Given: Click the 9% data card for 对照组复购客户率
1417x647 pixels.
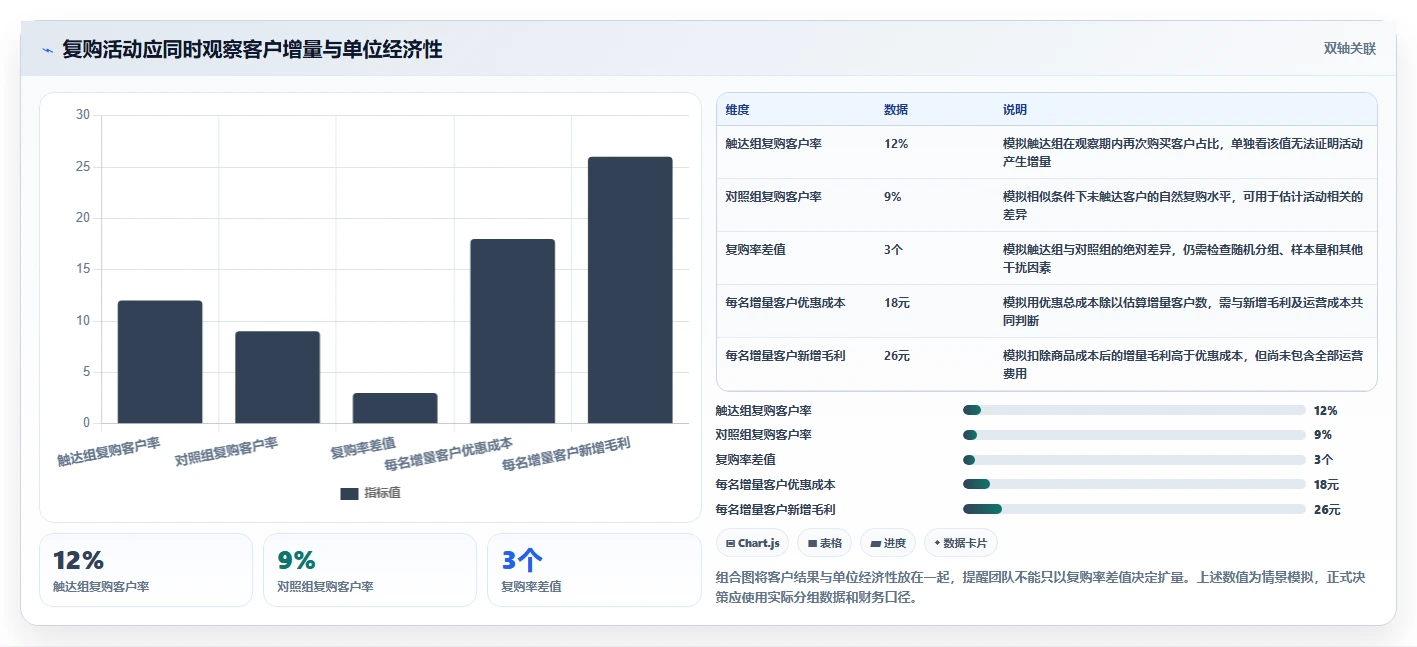Looking at the screenshot, I should [370, 570].
